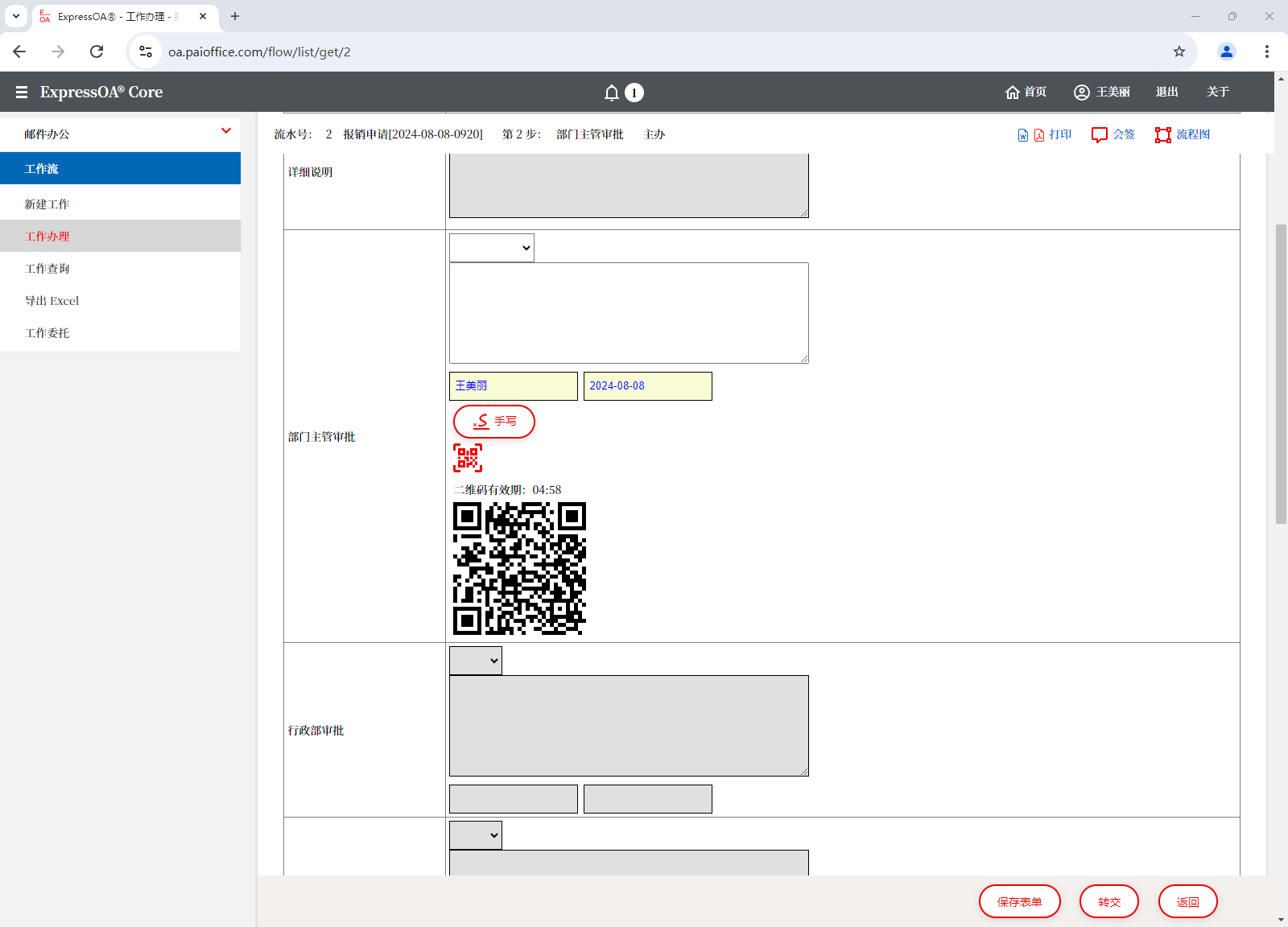
Task: Click the 打印 link
Action: point(1060,134)
